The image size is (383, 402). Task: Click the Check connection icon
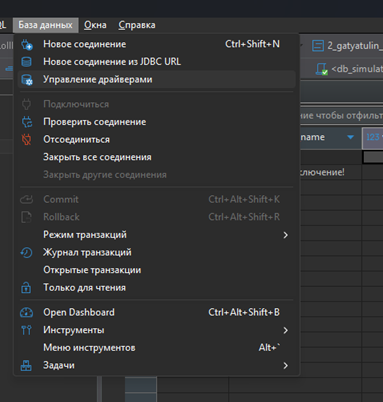point(27,122)
